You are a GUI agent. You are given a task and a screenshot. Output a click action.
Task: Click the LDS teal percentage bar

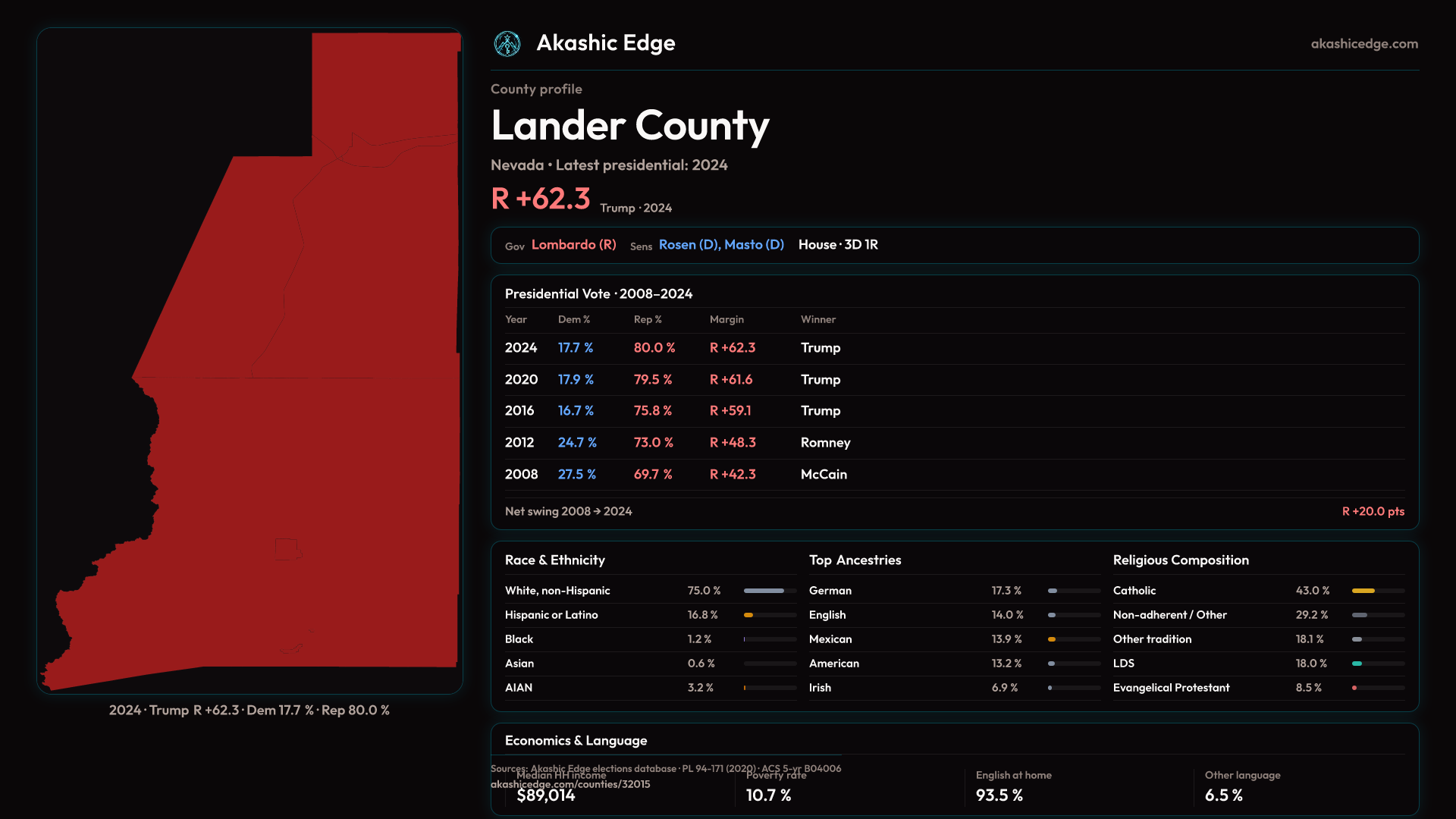tap(1357, 664)
